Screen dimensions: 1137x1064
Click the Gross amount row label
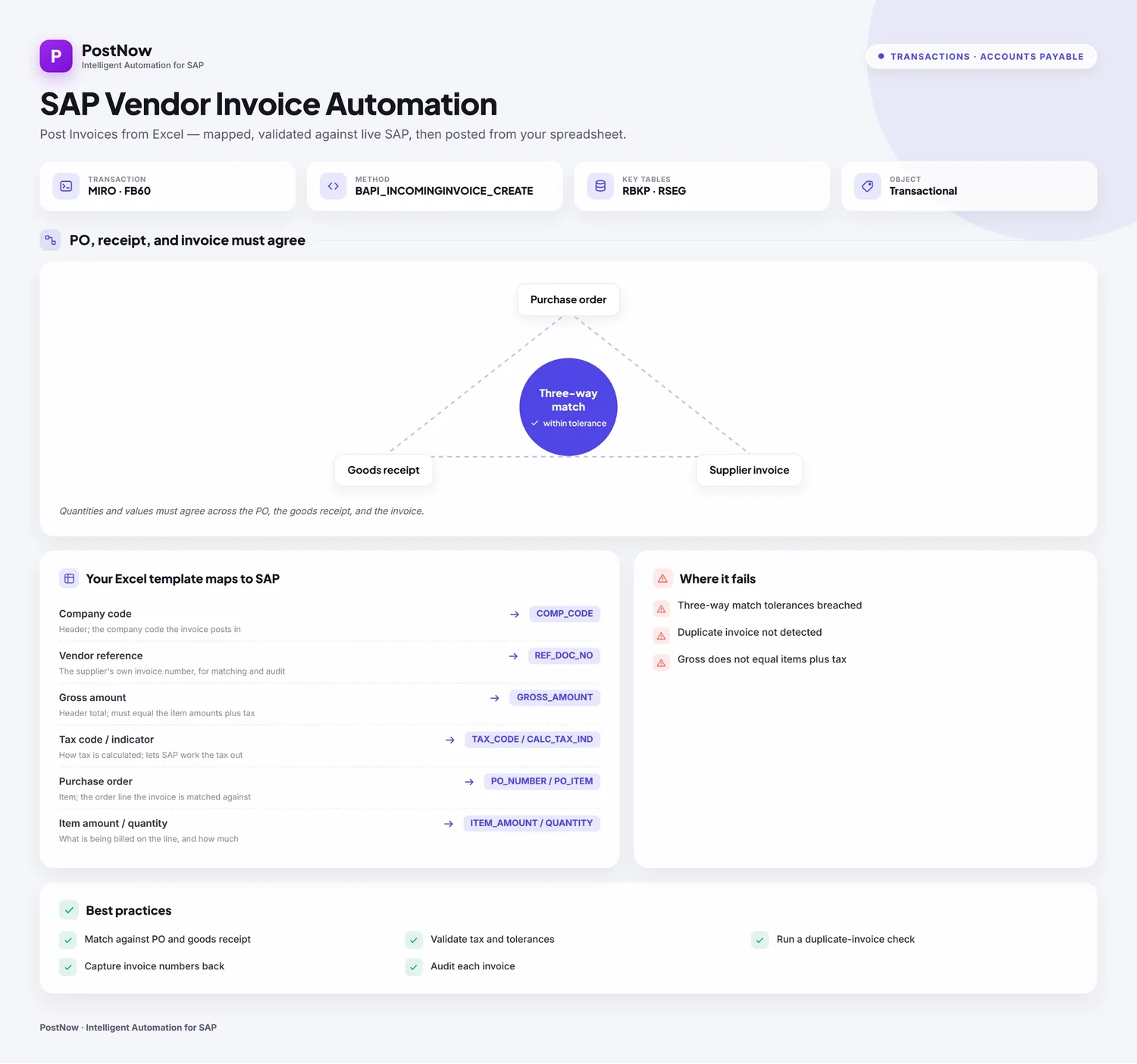tap(92, 697)
